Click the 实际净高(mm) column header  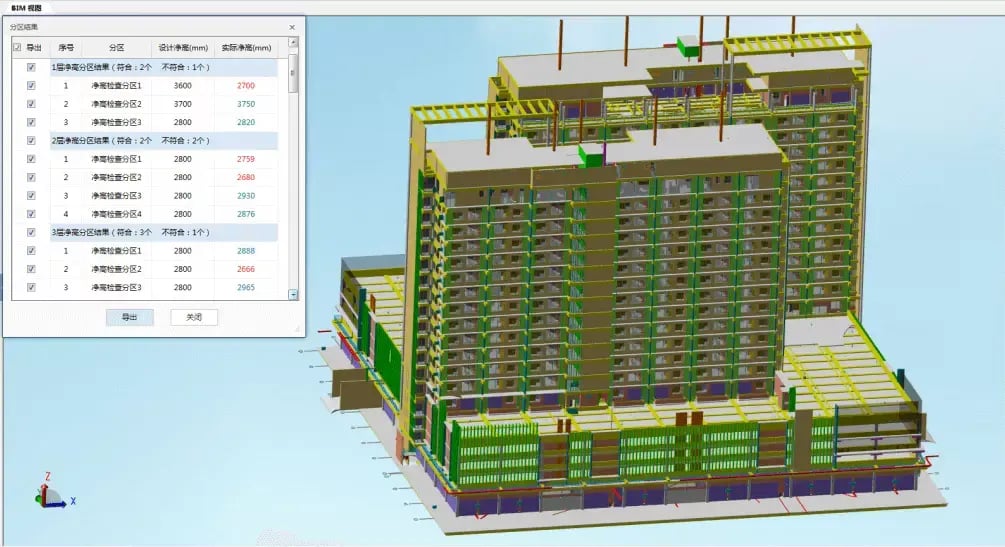(246, 47)
